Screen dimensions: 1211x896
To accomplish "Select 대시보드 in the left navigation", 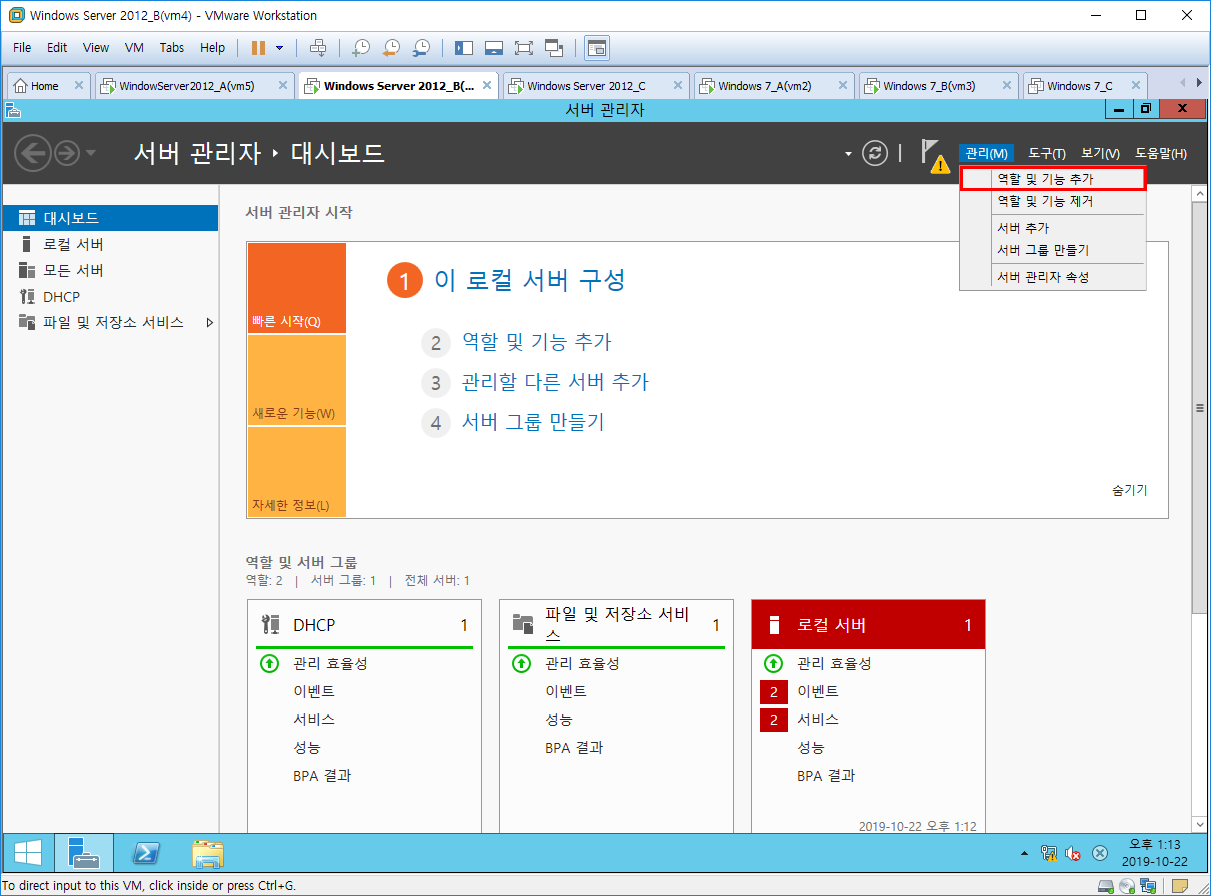I will [110, 218].
